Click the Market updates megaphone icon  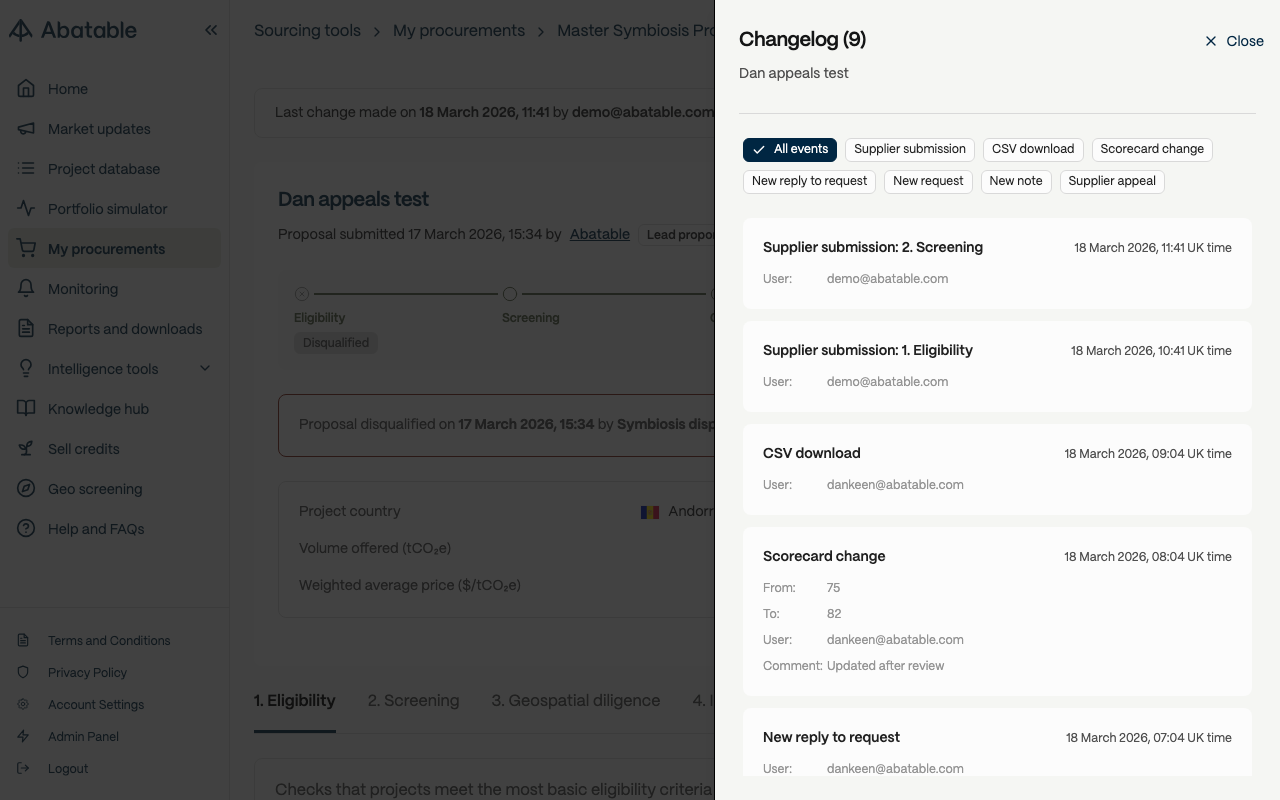tap(26, 129)
